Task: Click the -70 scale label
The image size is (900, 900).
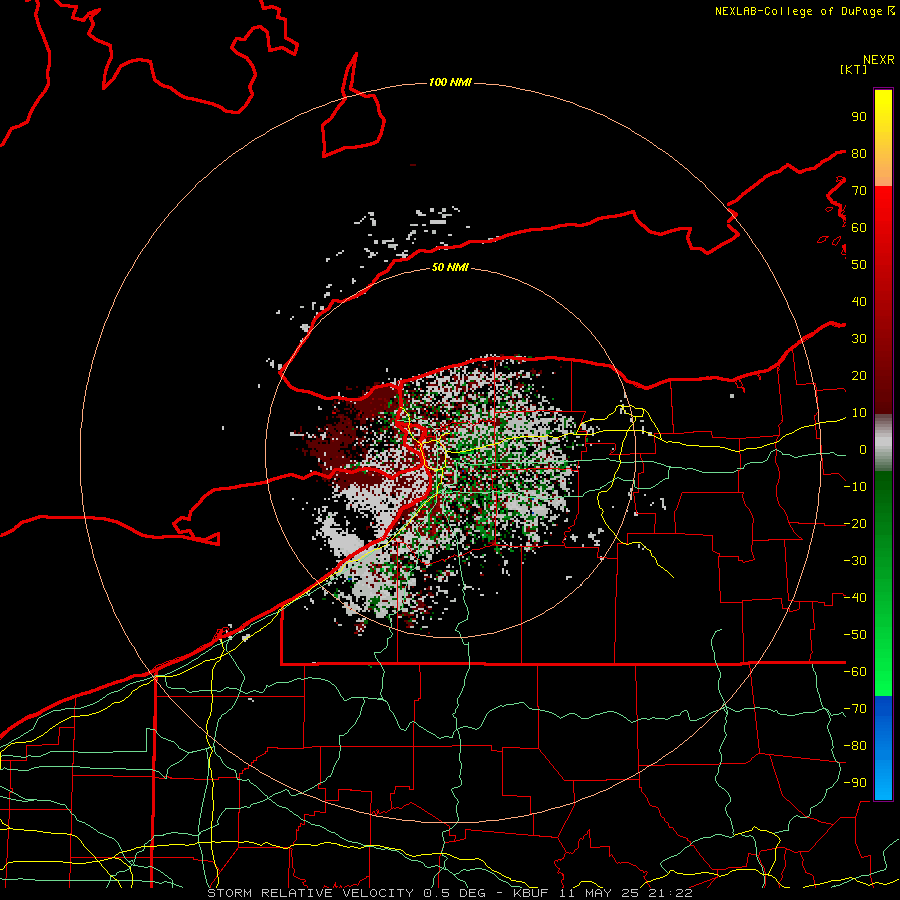Action: 855,709
